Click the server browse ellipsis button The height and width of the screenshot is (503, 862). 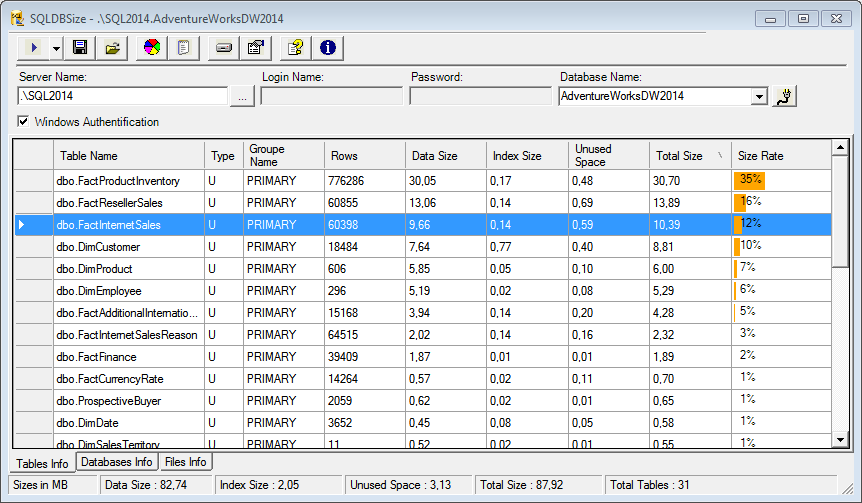click(243, 97)
